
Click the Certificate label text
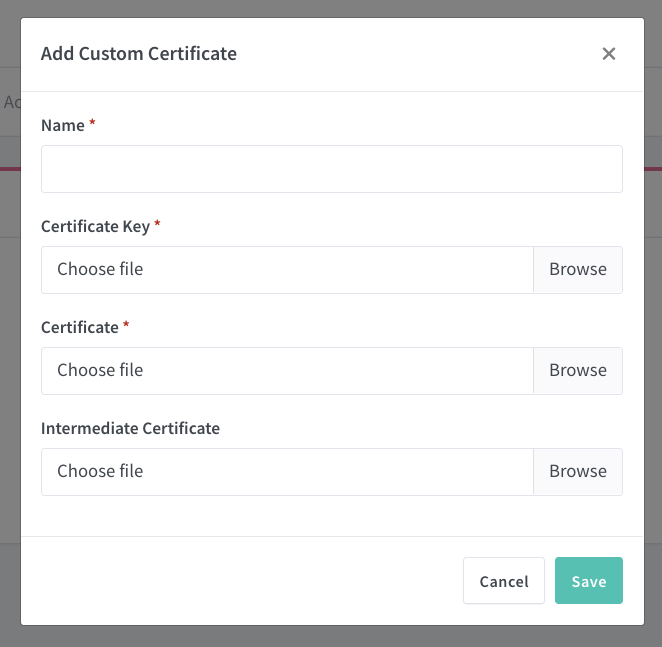click(x=79, y=327)
